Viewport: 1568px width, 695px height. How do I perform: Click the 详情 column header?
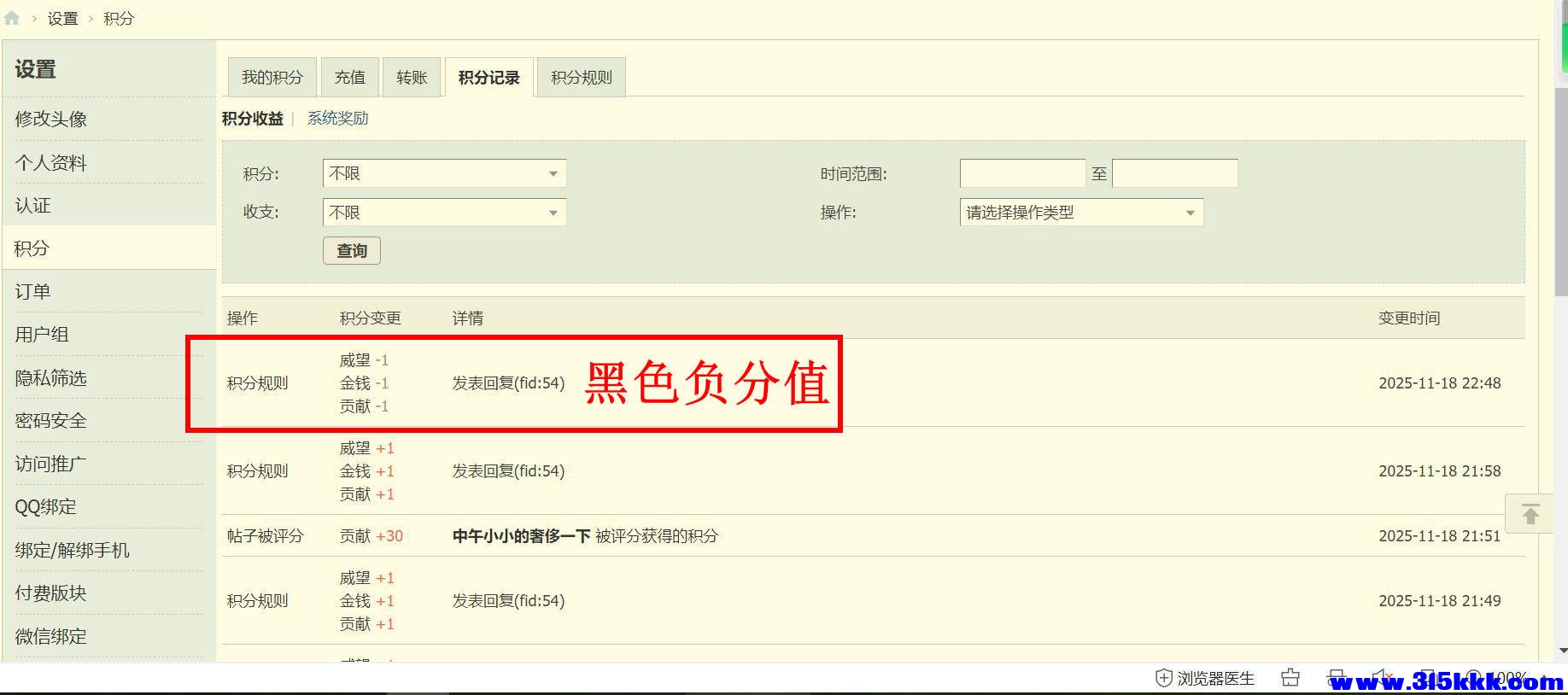point(467,318)
